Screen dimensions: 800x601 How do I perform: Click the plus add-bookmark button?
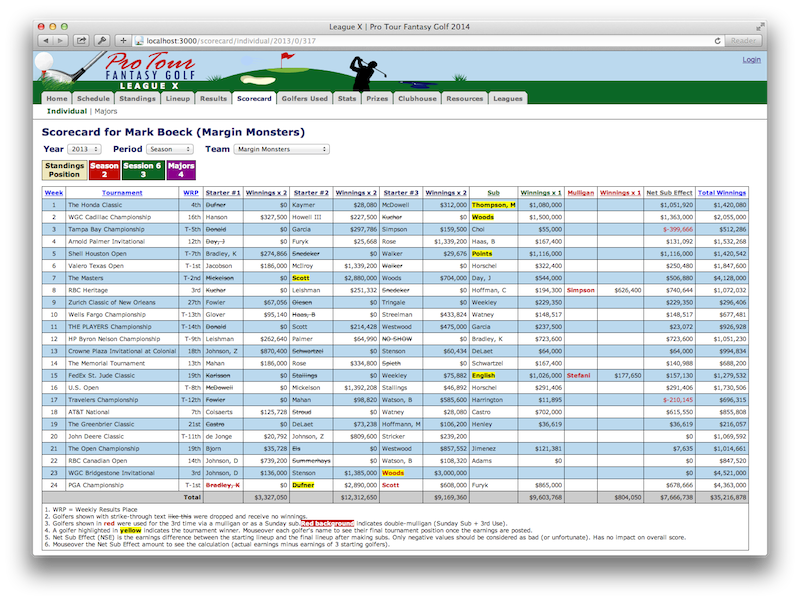(123, 41)
